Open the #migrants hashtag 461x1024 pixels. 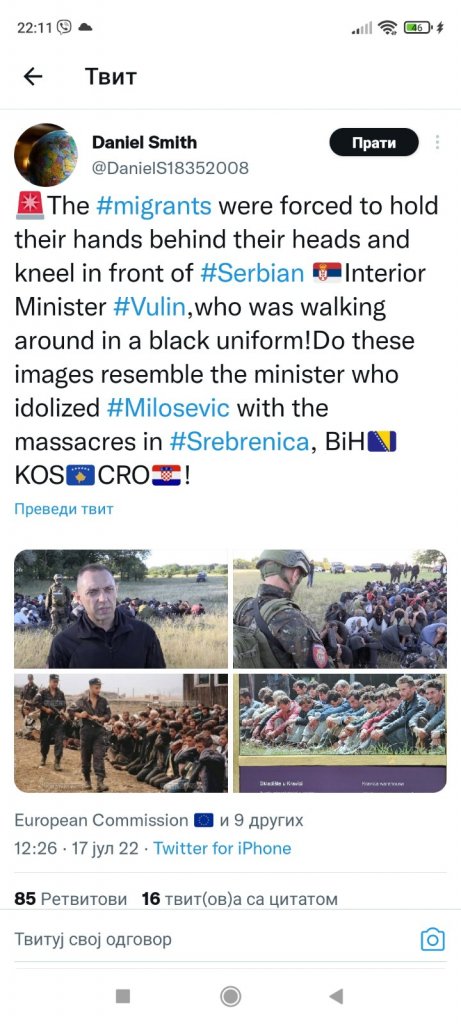tap(153, 206)
